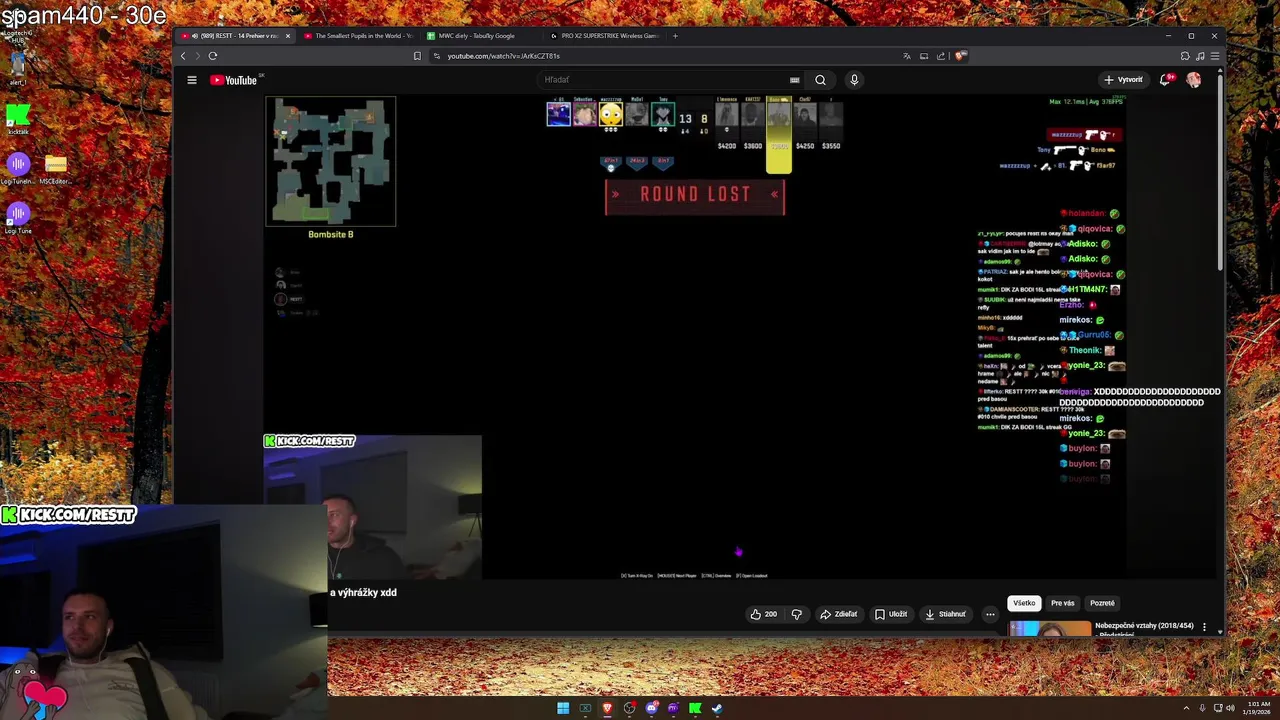Open Steam from taskbar
1280x720 pixels.
[x=717, y=708]
